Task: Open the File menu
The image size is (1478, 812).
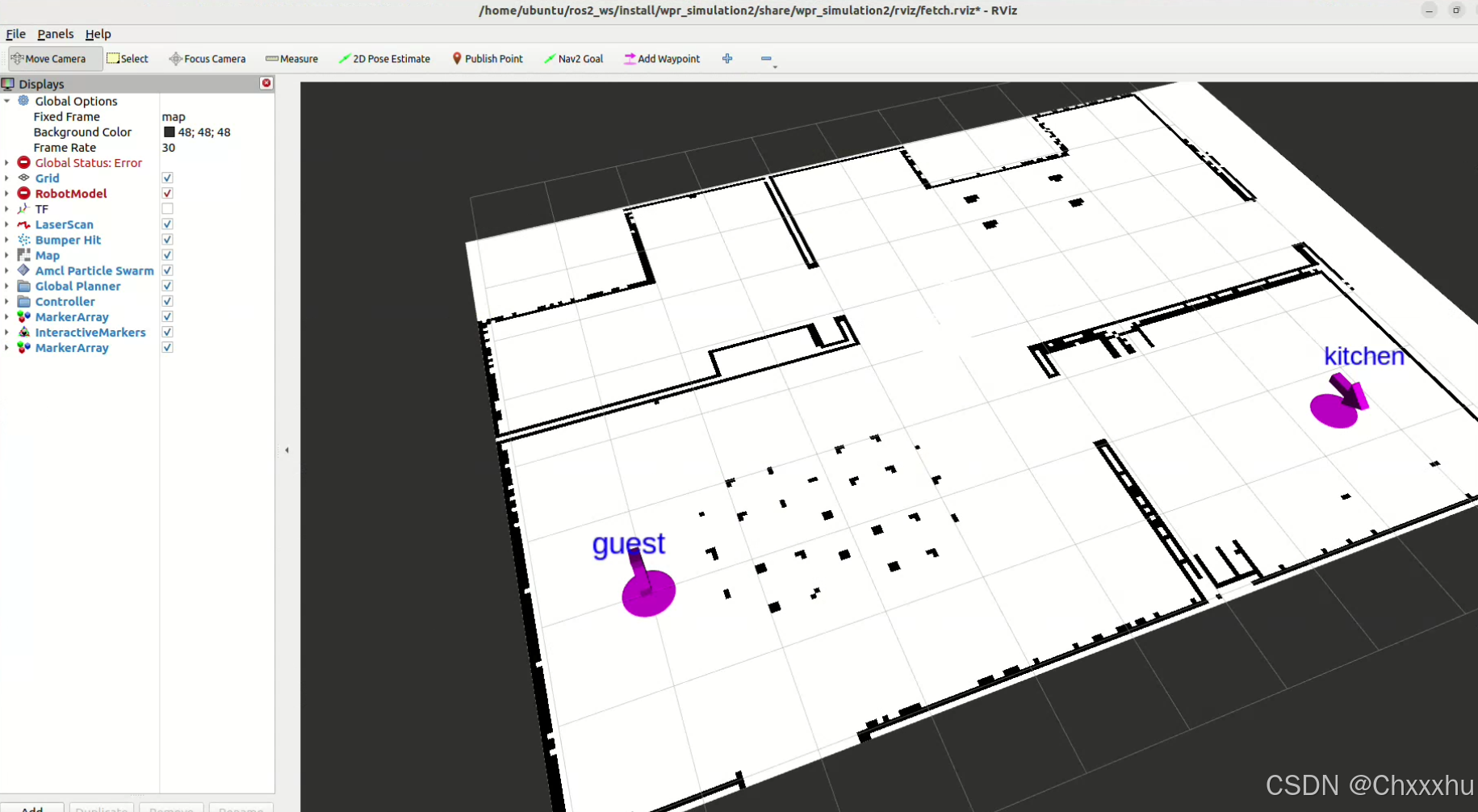Action: coord(15,34)
